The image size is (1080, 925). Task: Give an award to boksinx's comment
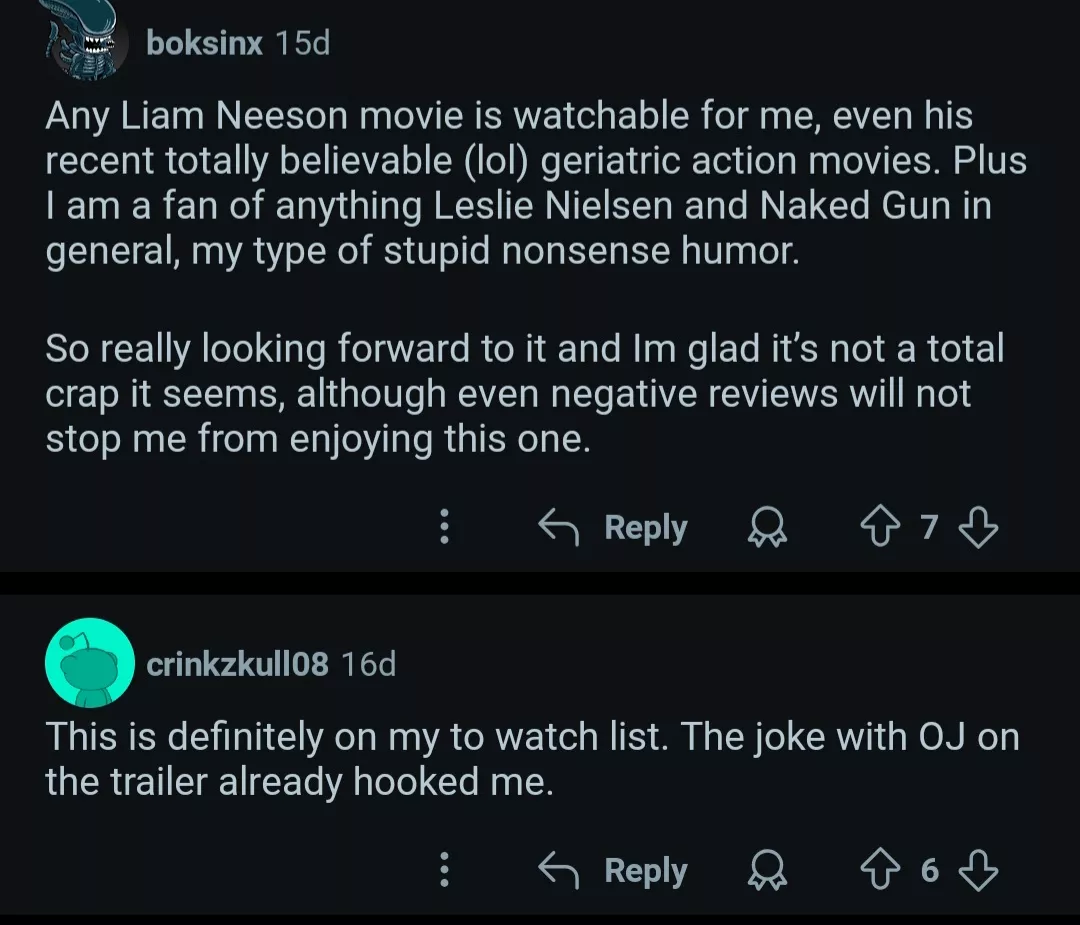coord(768,527)
